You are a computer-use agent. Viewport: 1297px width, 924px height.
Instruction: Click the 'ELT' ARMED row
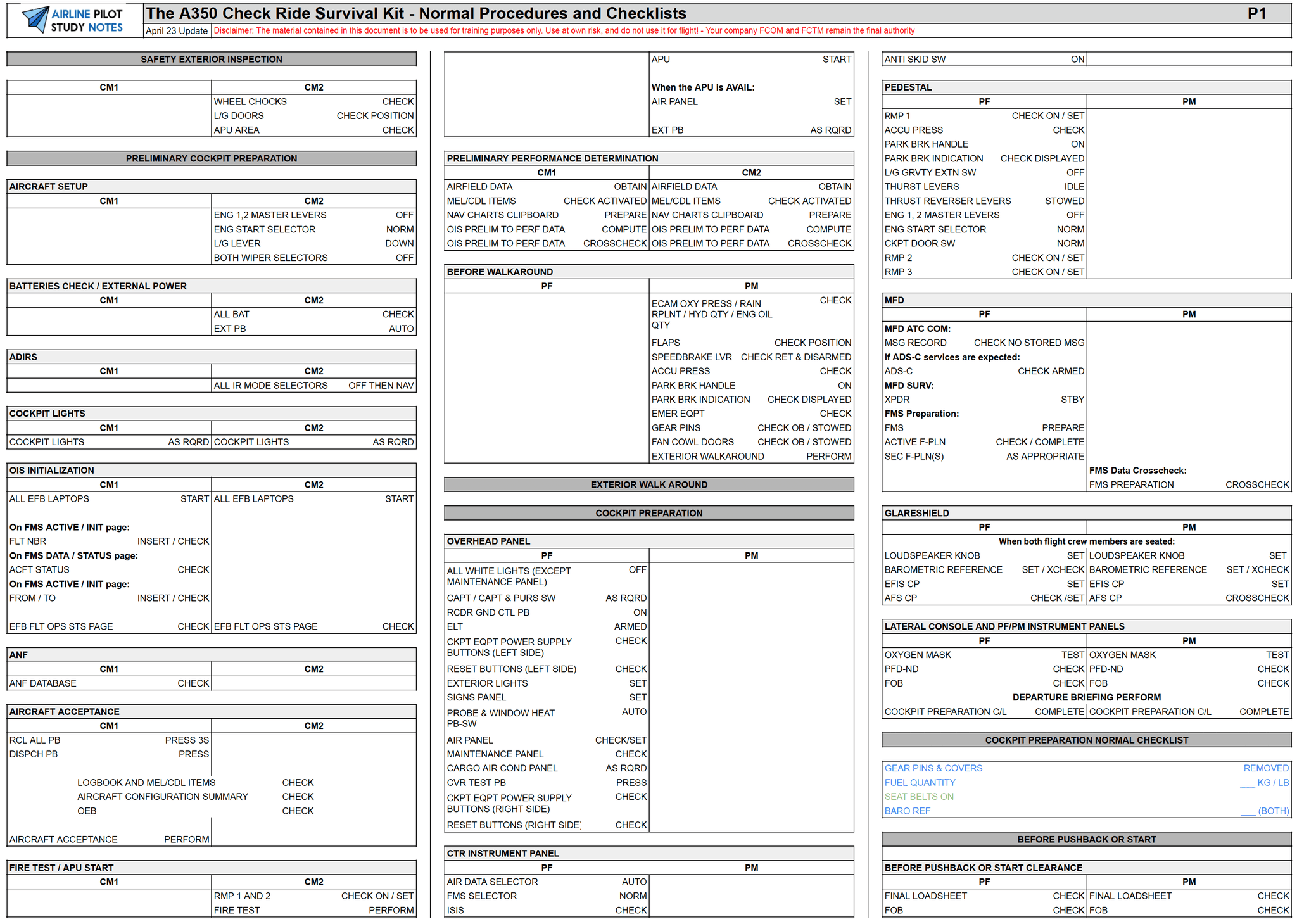[x=547, y=626]
